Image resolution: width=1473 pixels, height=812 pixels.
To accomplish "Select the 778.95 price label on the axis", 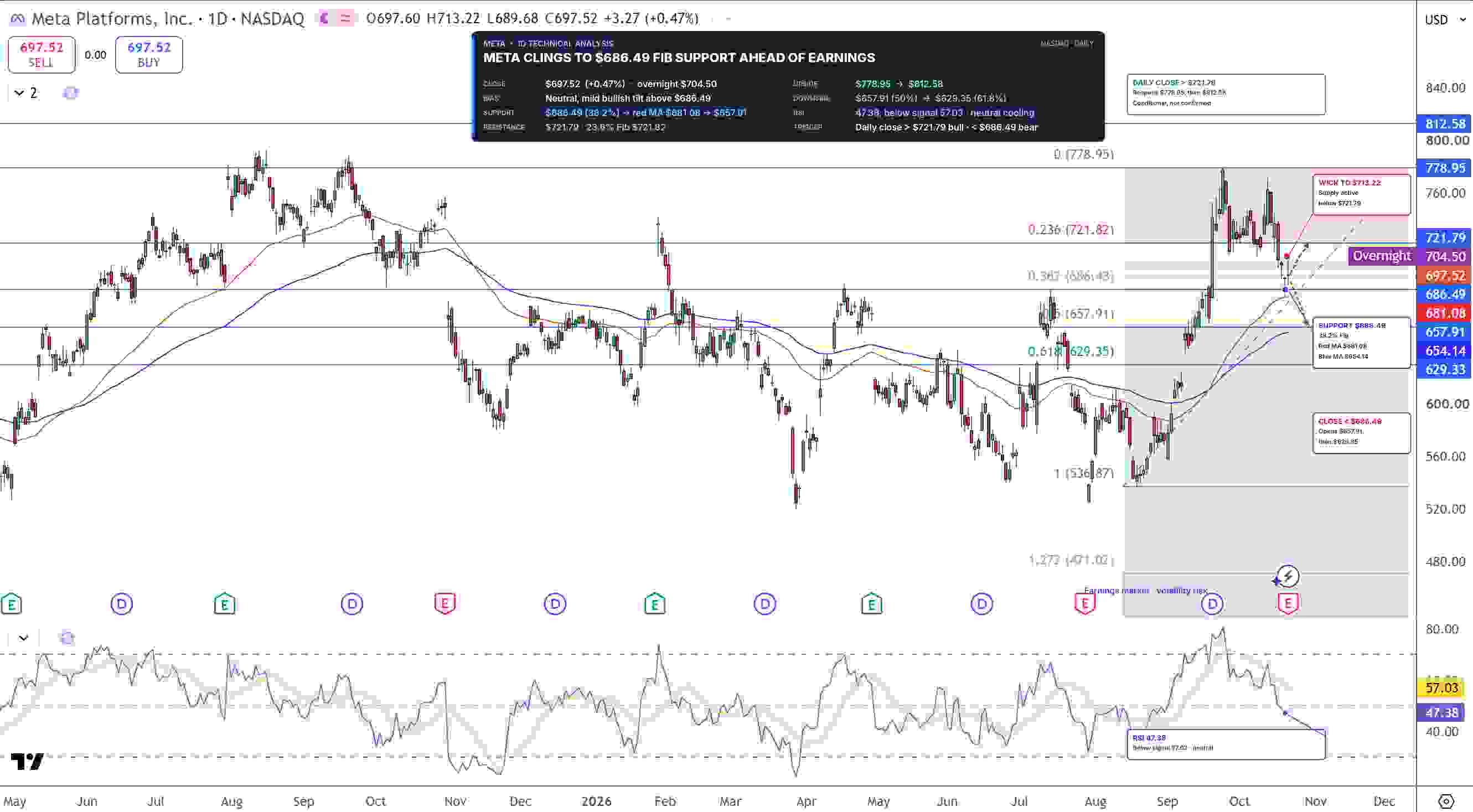I will (1445, 168).
